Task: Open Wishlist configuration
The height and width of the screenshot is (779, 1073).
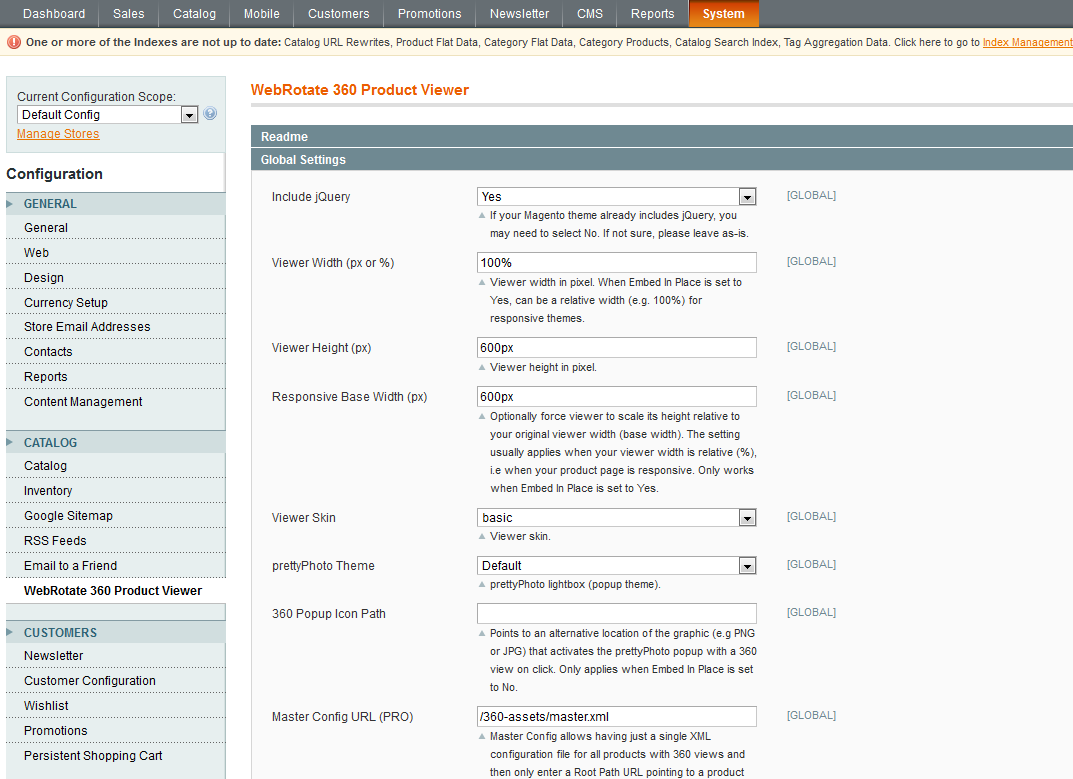Action: click(116, 706)
